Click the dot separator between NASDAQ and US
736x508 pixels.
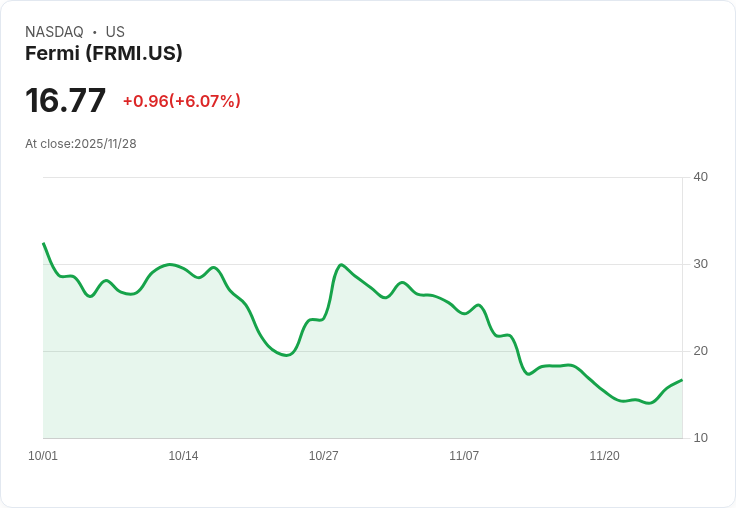pyautogui.click(x=95, y=32)
